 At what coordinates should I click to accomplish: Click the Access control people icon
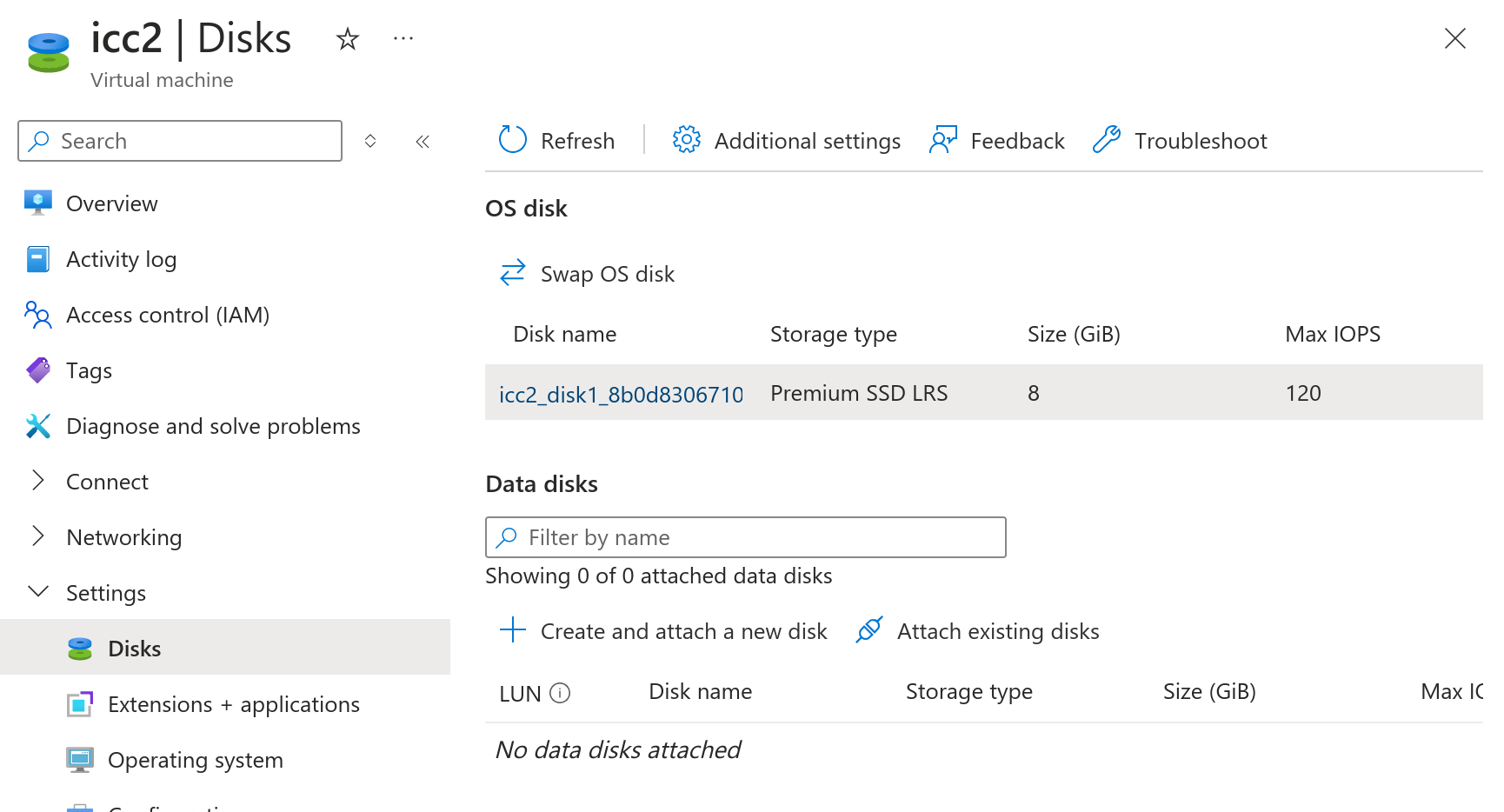[38, 315]
